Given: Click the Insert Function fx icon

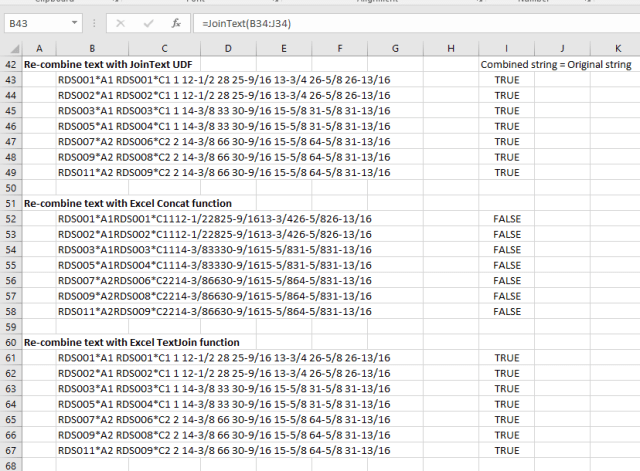Looking at the screenshot, I should (176, 22).
